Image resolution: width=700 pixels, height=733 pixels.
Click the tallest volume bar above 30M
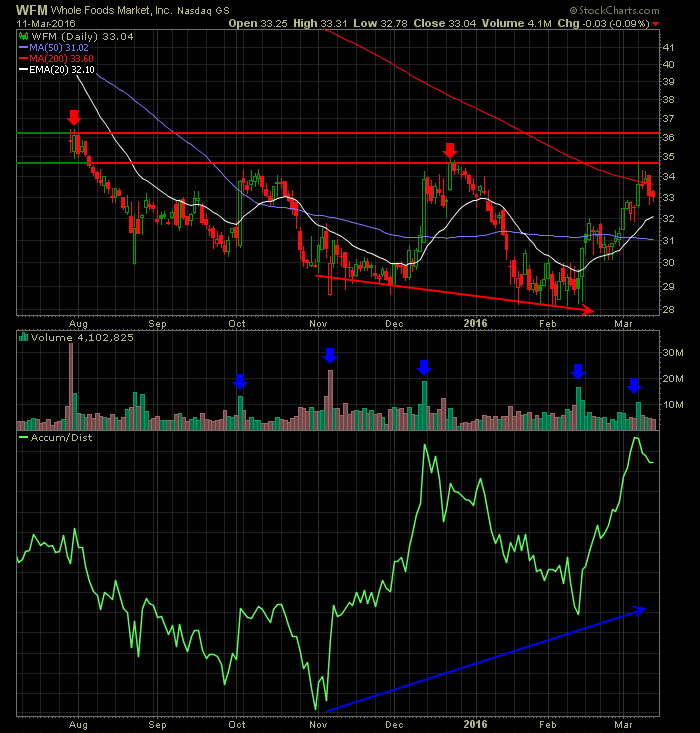click(x=71, y=386)
